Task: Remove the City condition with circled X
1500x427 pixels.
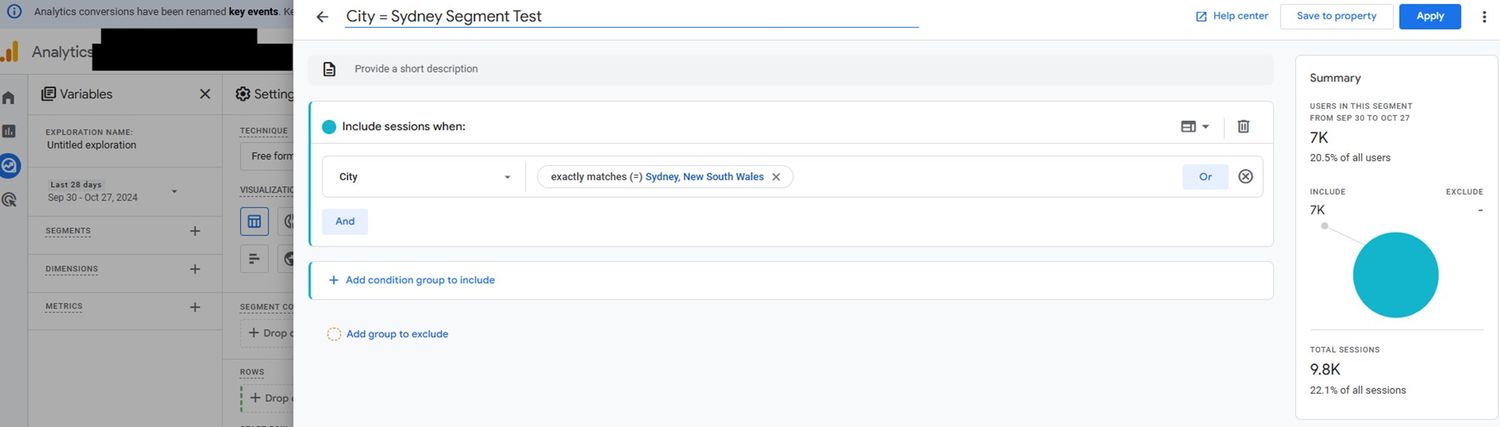Action: [x=1245, y=177]
